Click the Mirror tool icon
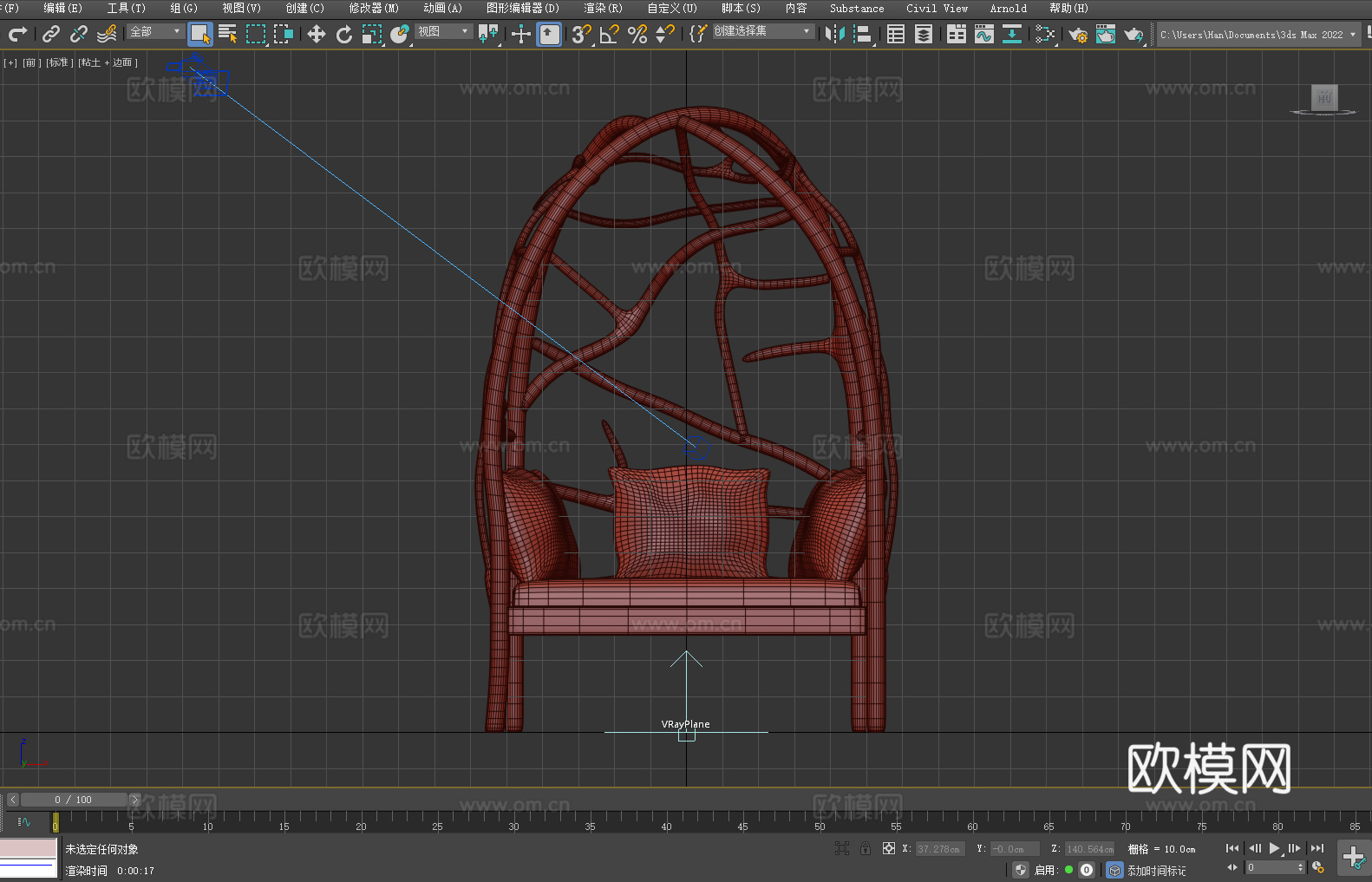The image size is (1372, 882). pos(835,34)
